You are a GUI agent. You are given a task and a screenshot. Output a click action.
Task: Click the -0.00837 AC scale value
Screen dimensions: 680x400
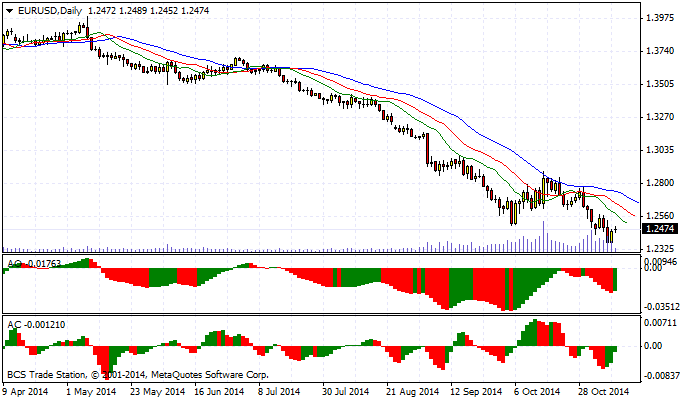(661, 376)
